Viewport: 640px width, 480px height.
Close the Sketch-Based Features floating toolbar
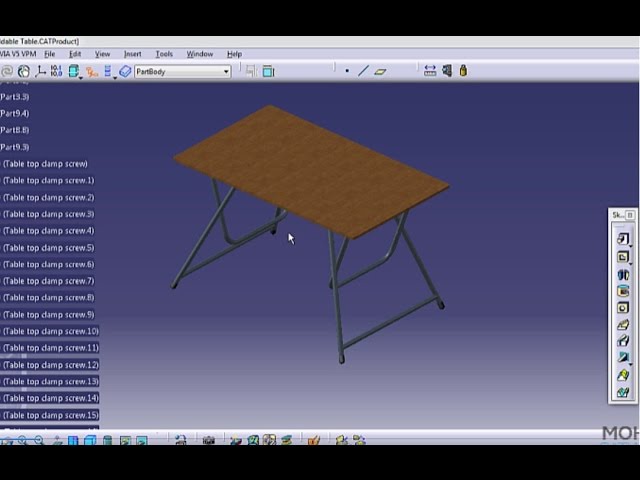[x=630, y=215]
